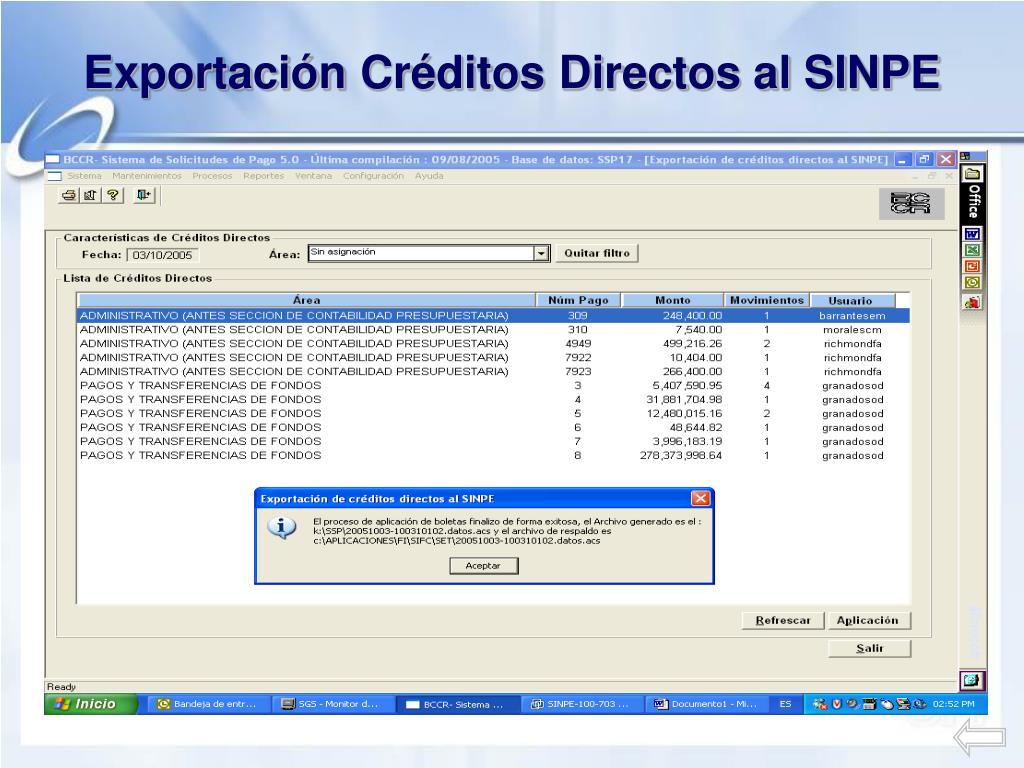Click the first system tray icon

coord(819,704)
